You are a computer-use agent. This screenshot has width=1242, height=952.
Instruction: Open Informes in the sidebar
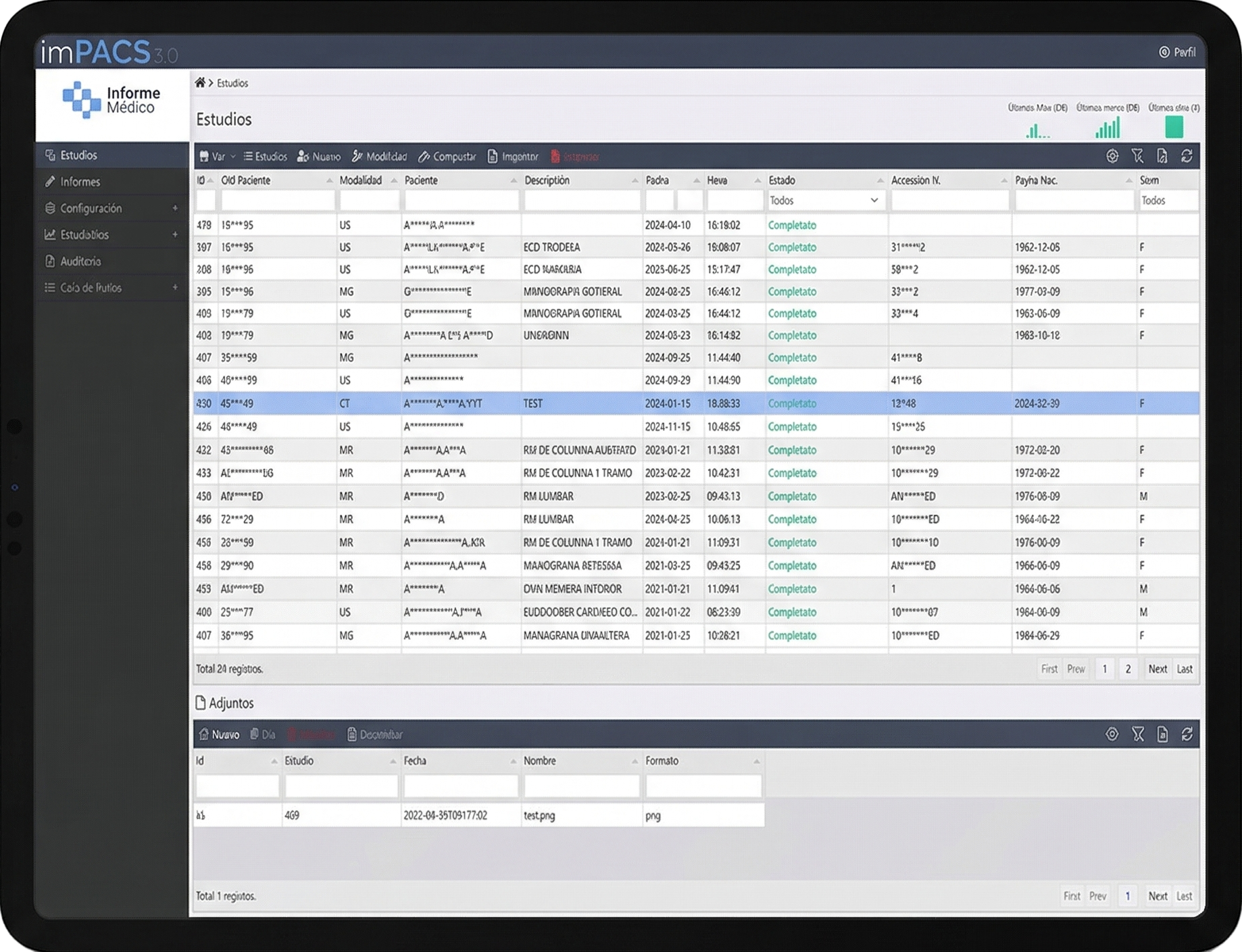tap(112, 182)
